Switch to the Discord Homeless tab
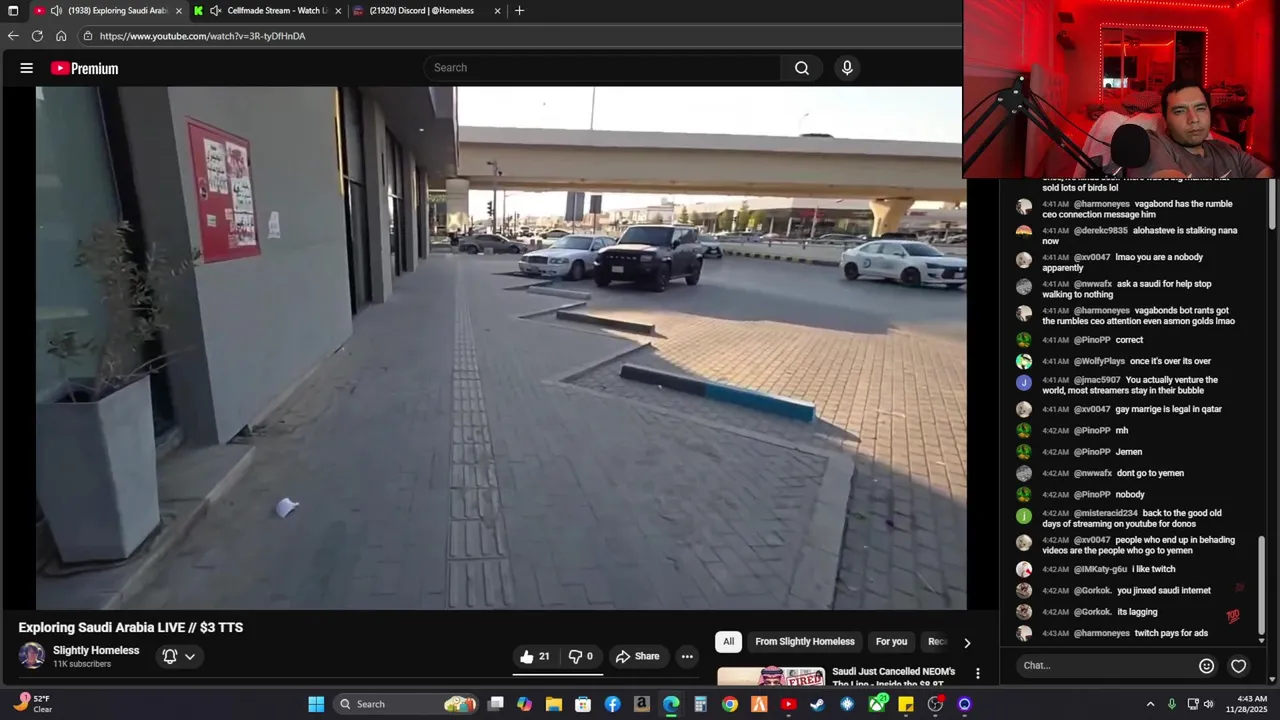The image size is (1280, 720). [x=421, y=11]
